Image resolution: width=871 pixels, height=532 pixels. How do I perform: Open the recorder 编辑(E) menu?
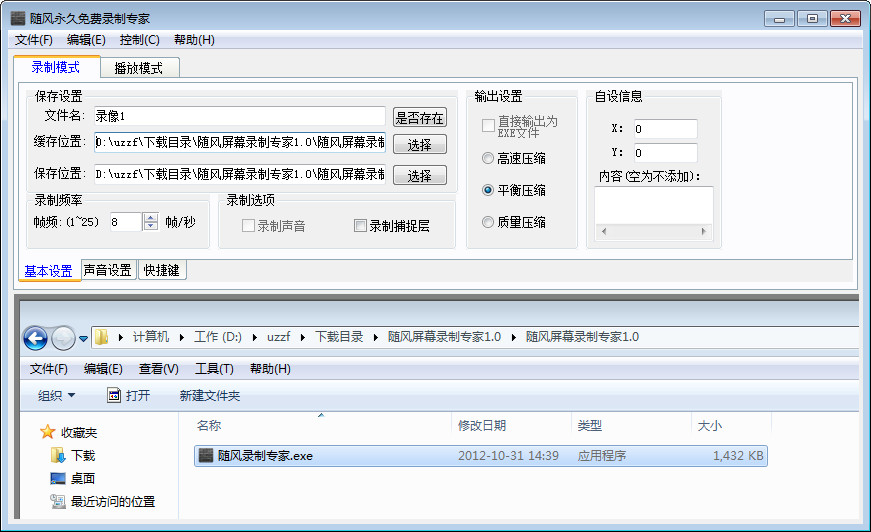[x=86, y=40]
